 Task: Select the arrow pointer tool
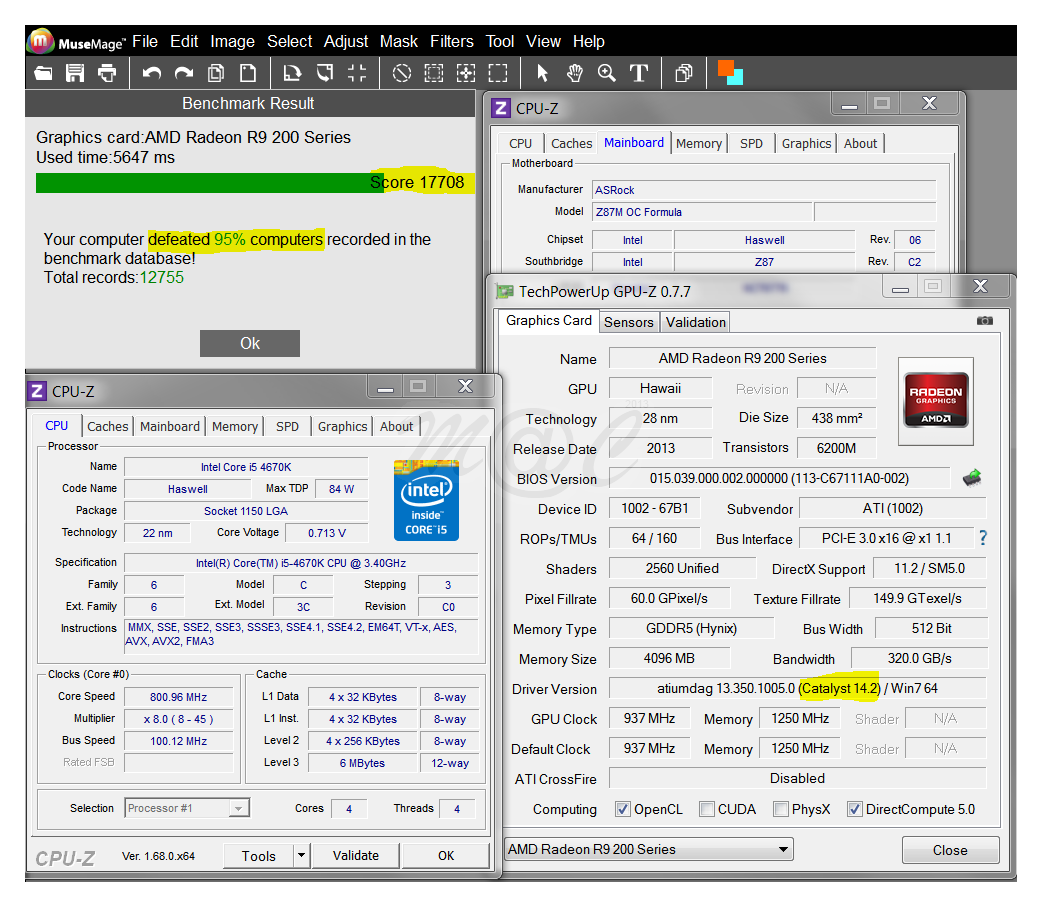click(542, 73)
